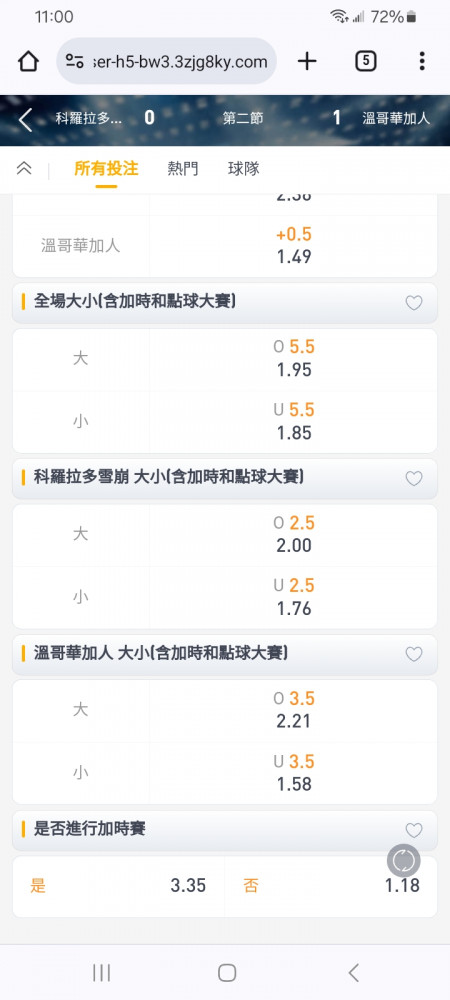This screenshot has width=450, height=1000.
Task: Favorite the 科羅拉多雪崩 大小 market heart
Action: point(414,478)
